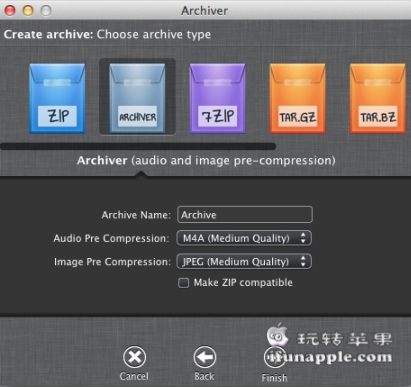Select the blue ZIP archive type icon

tap(57, 98)
